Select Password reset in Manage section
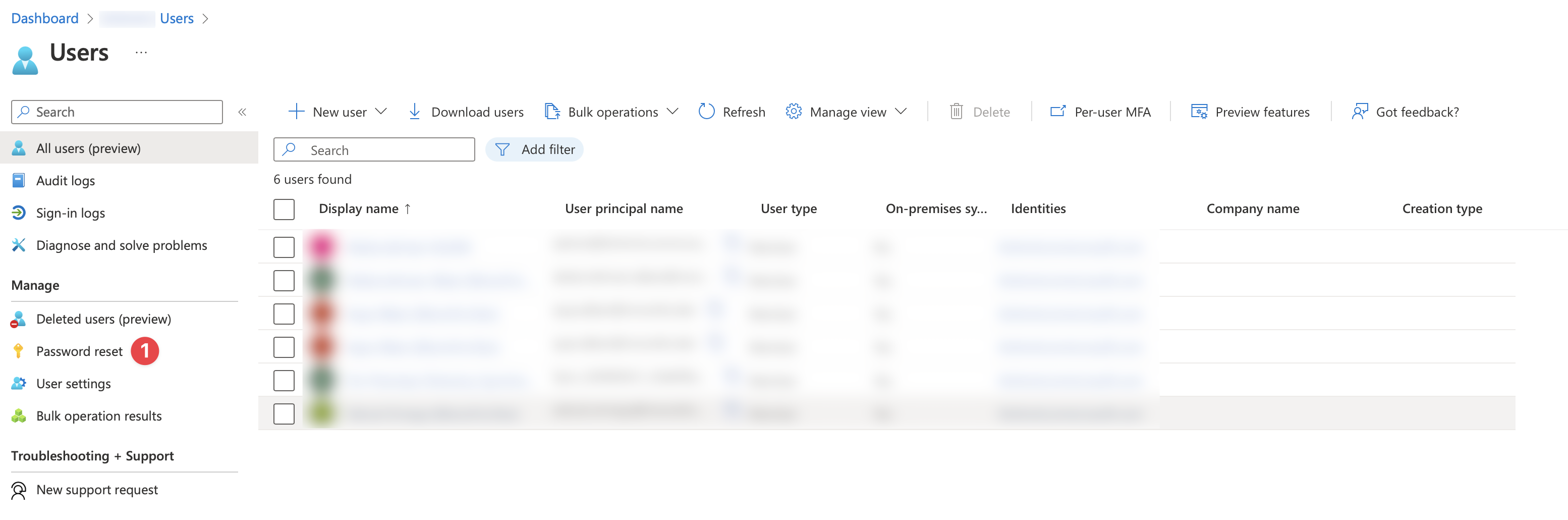Viewport: 1568px width, 520px height. (79, 351)
